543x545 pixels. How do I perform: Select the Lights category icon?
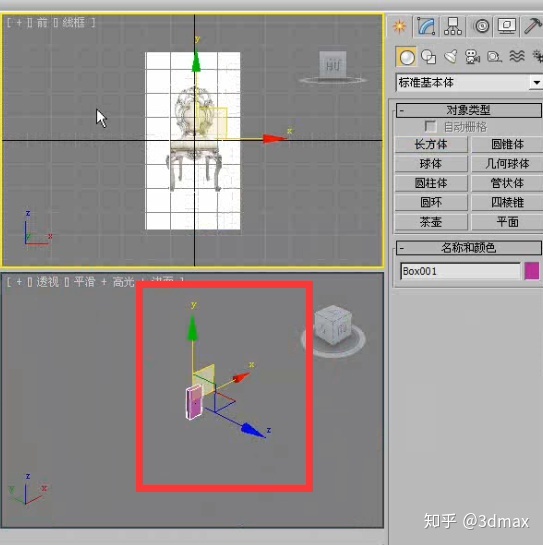tap(451, 57)
